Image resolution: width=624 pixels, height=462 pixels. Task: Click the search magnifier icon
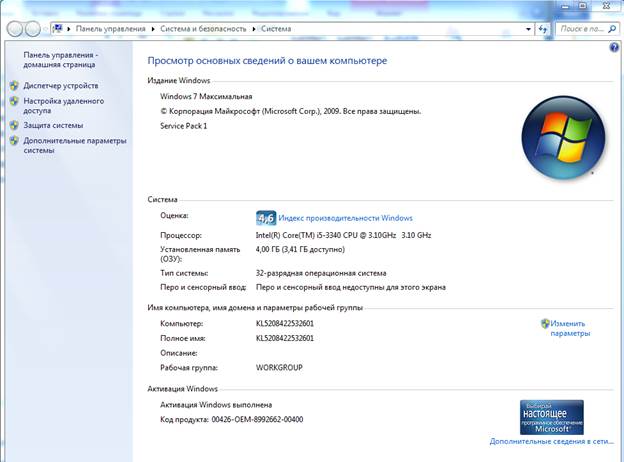(x=612, y=29)
